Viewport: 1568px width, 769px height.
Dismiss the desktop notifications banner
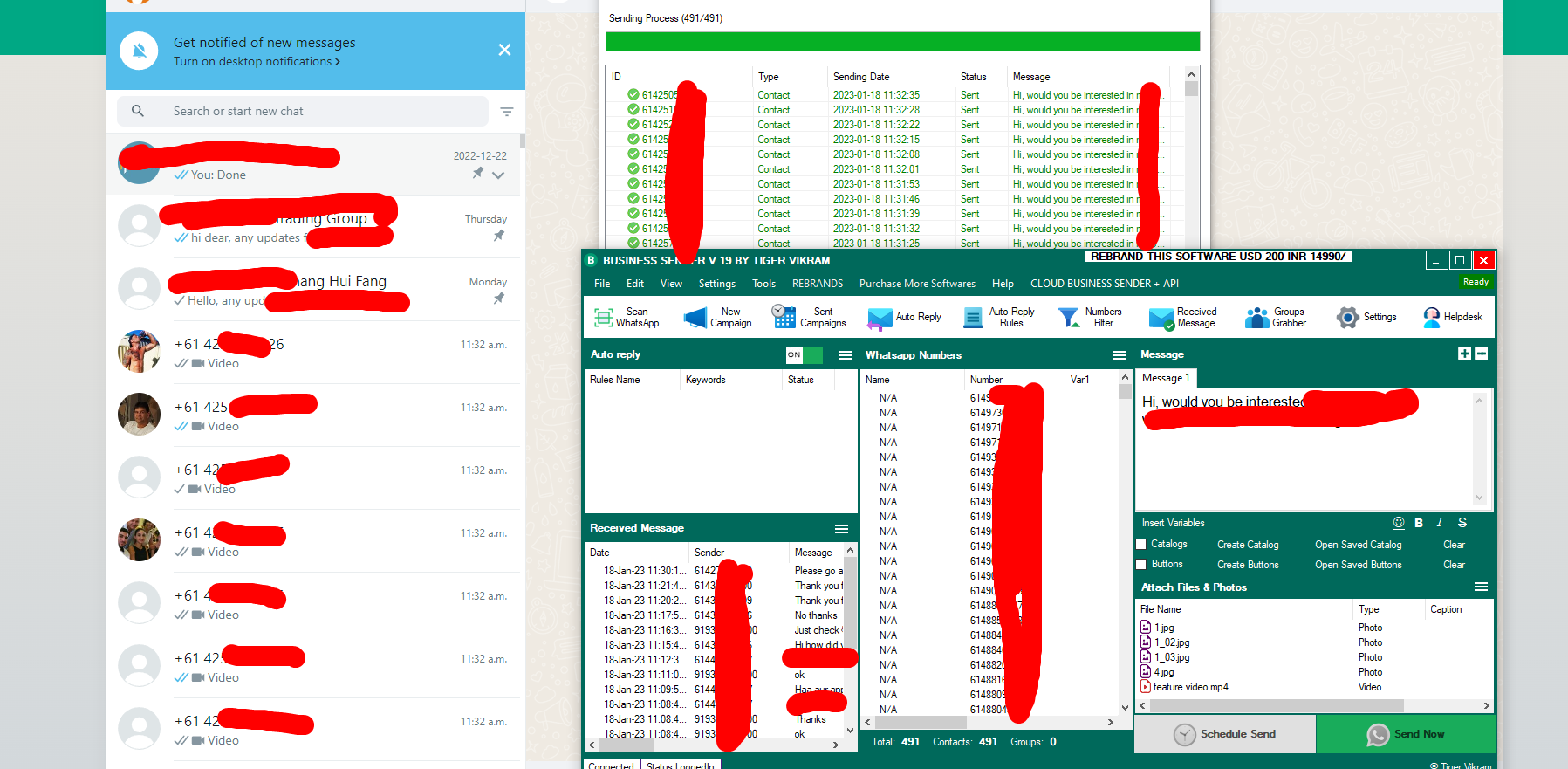[x=504, y=50]
